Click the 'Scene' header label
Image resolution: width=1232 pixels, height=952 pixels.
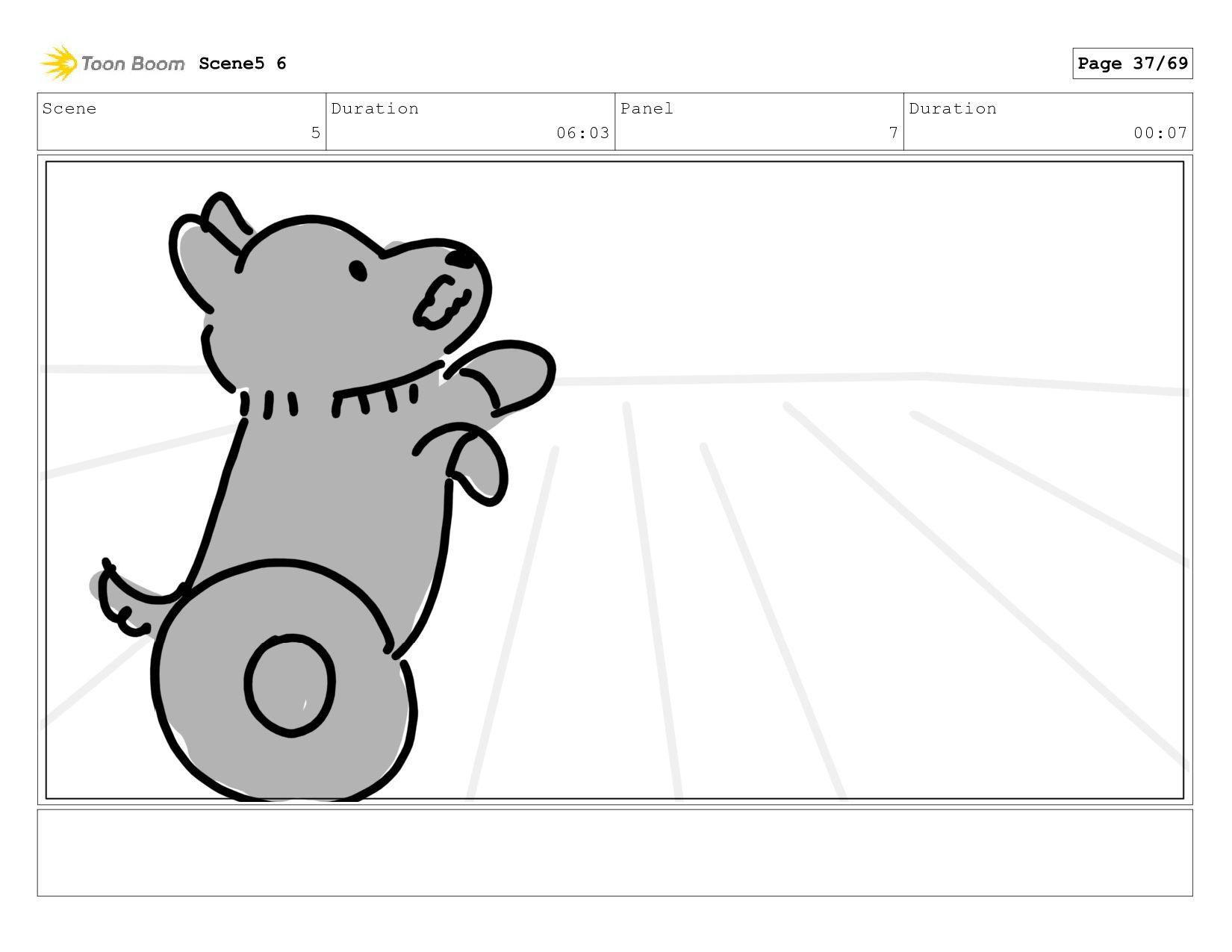(x=69, y=109)
